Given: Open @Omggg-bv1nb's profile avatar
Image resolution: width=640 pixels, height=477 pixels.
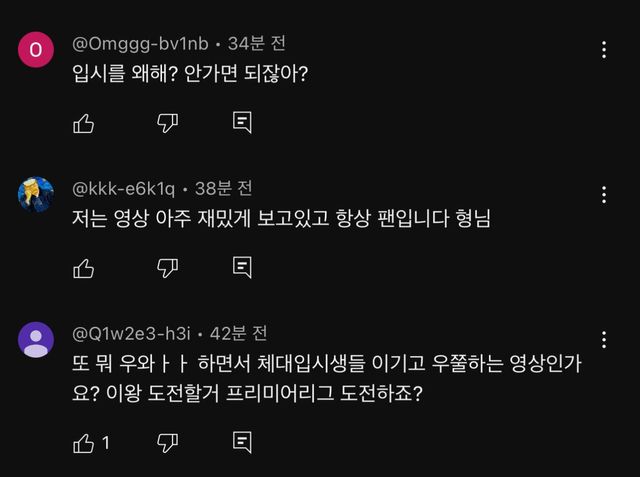Looking at the screenshot, I should [x=36, y=50].
